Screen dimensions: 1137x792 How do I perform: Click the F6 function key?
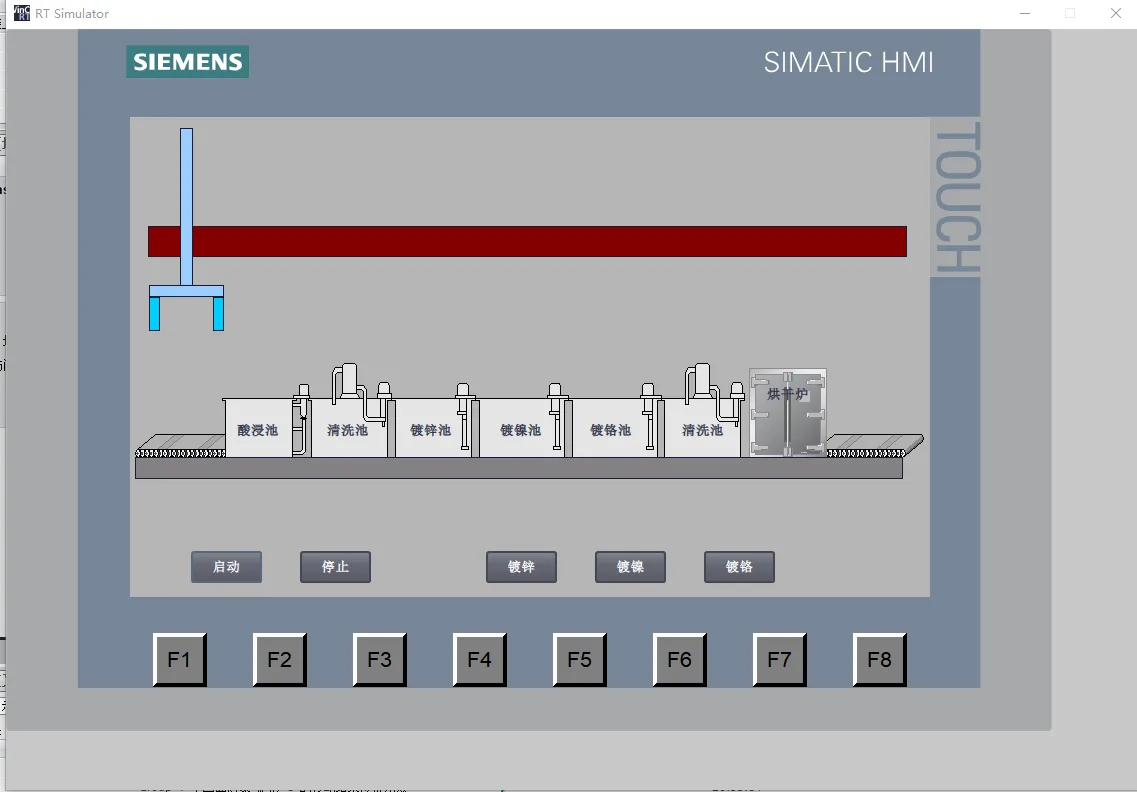(679, 659)
